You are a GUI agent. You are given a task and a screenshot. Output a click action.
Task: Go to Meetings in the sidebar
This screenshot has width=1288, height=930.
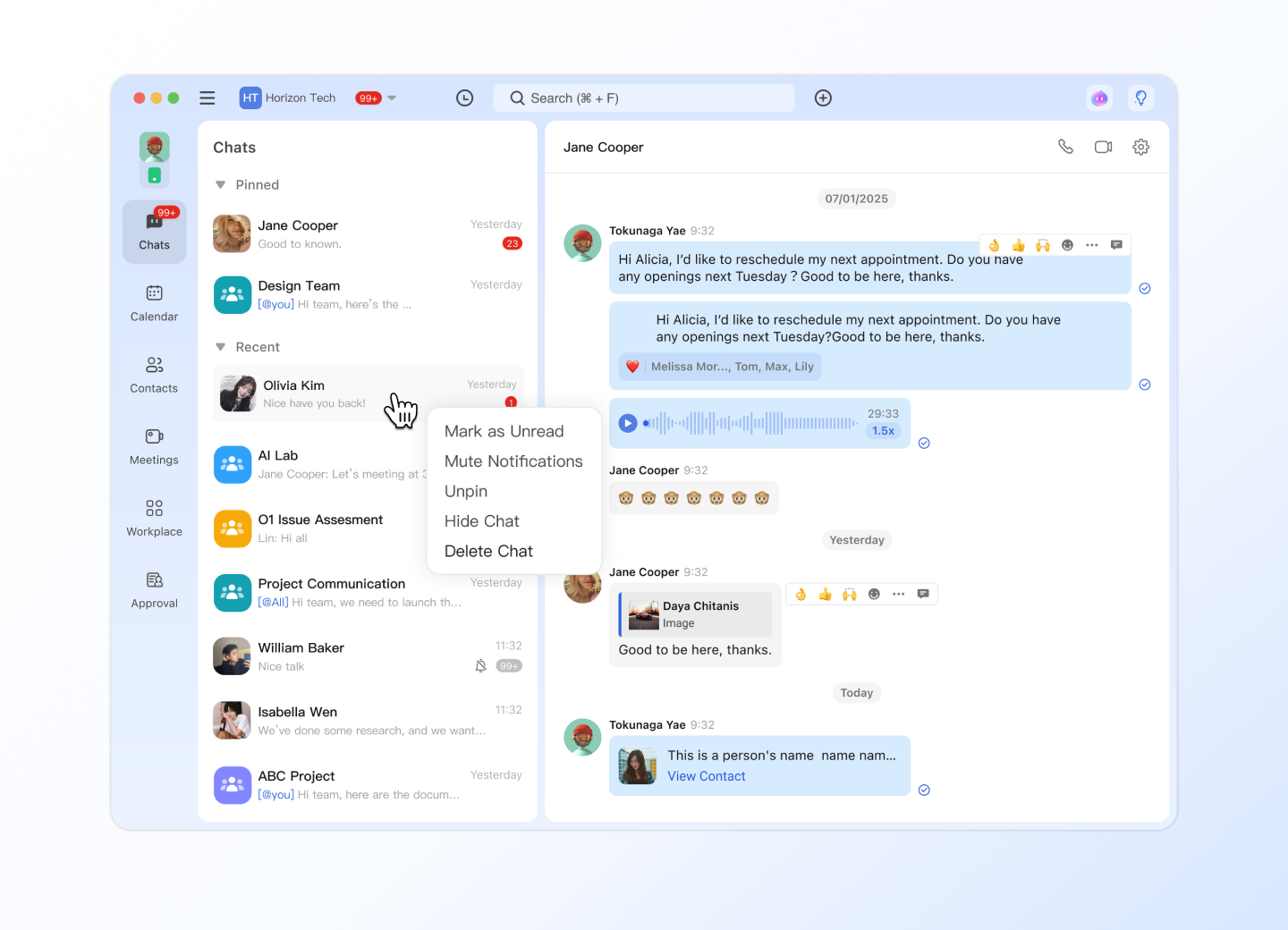click(154, 446)
